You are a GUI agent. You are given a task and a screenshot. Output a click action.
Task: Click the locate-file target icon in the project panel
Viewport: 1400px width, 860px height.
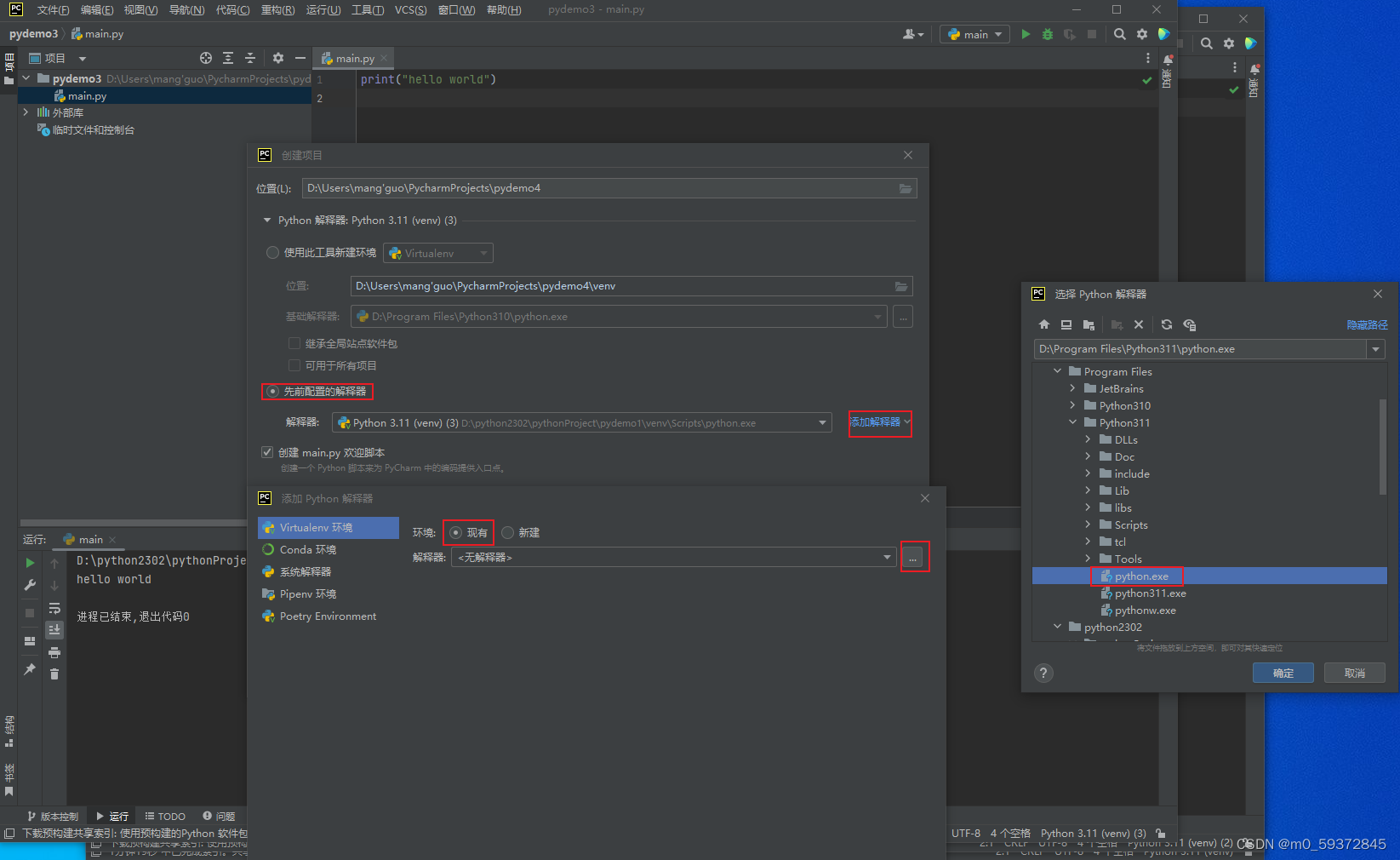click(206, 58)
